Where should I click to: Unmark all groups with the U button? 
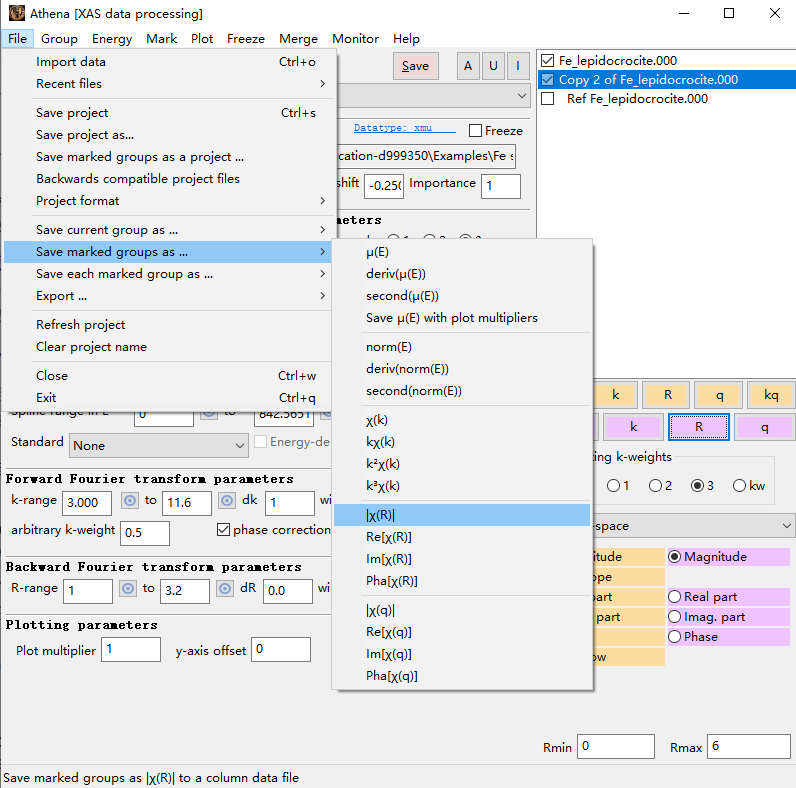tap(493, 66)
